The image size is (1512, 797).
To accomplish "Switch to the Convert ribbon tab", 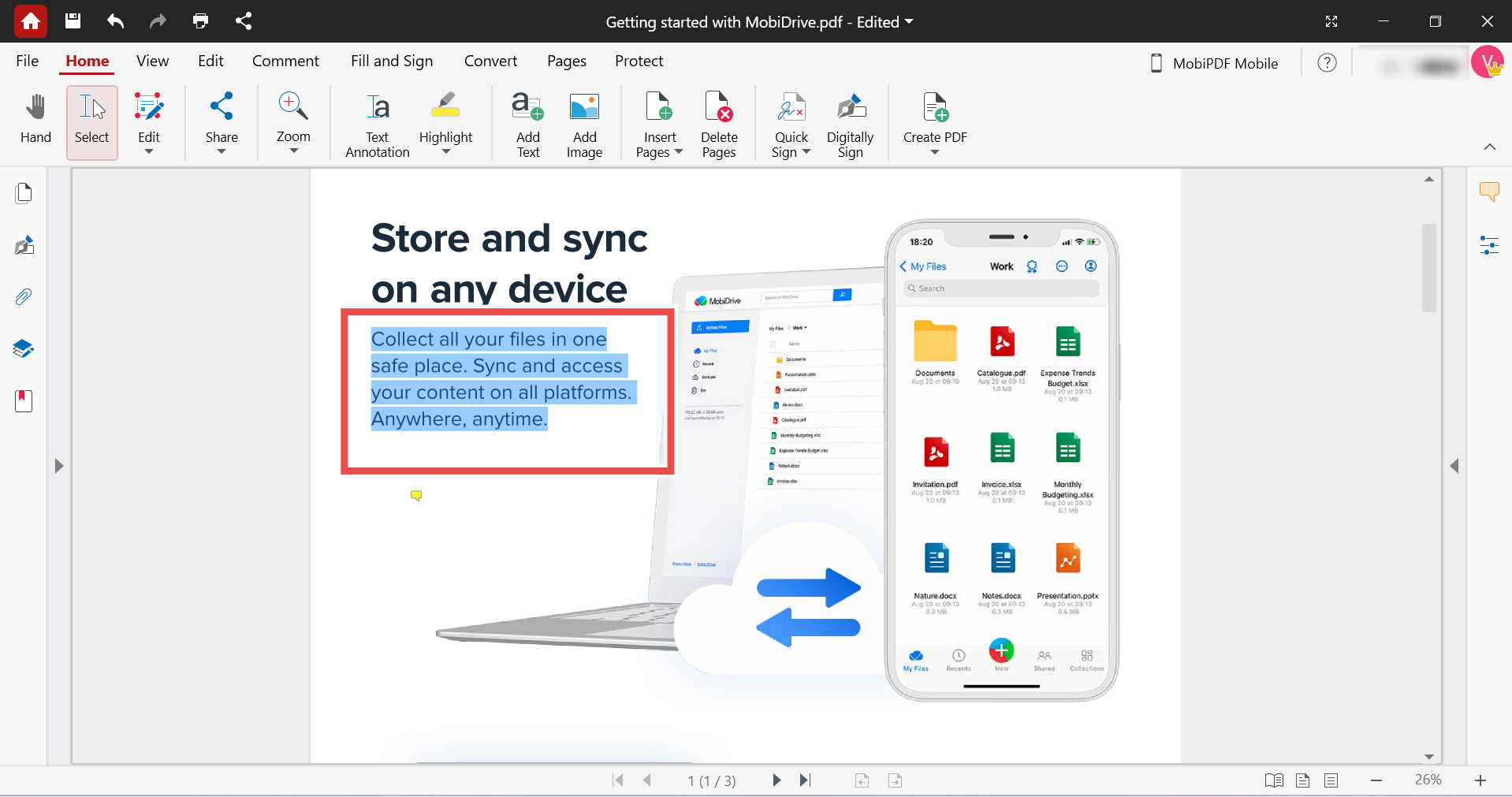I will [x=490, y=61].
